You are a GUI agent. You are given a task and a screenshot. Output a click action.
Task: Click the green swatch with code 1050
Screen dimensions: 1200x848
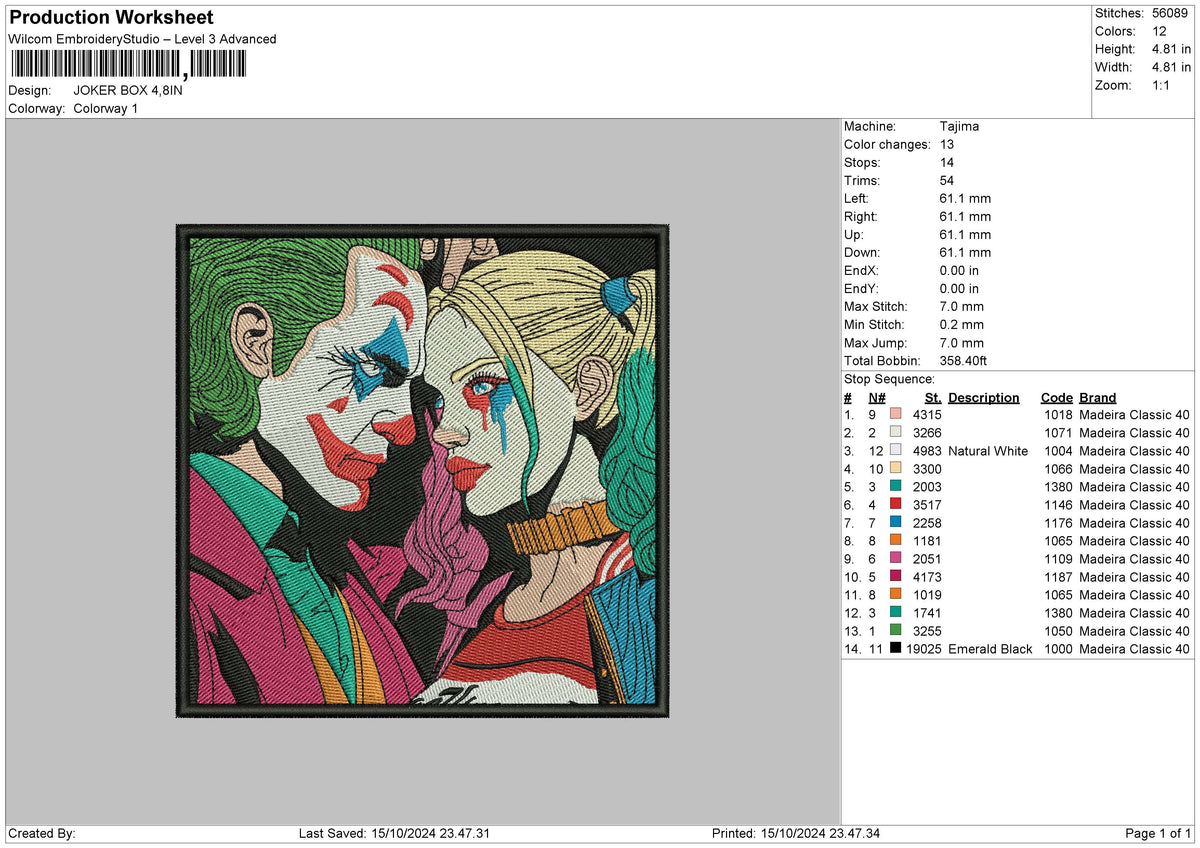coord(895,631)
